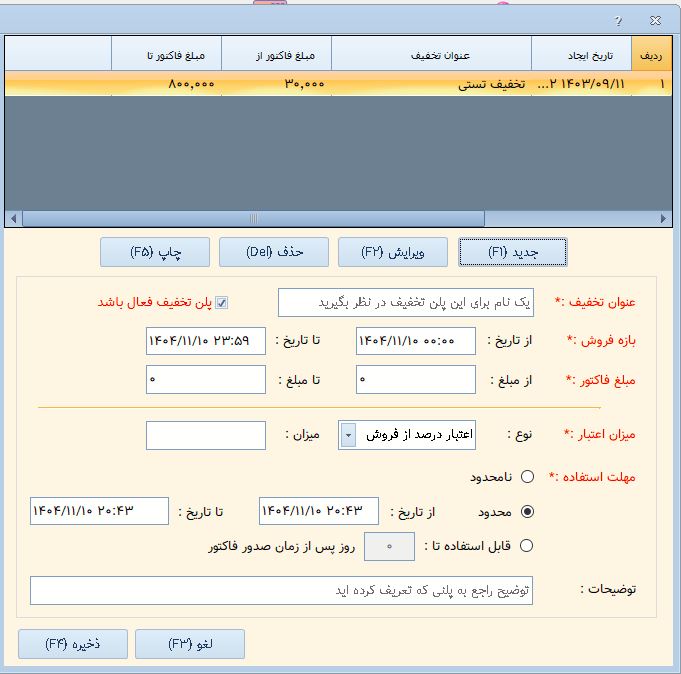Click the ویرایش (F2) edit button
Screen dimensions: 681x674
pyautogui.click(x=393, y=253)
